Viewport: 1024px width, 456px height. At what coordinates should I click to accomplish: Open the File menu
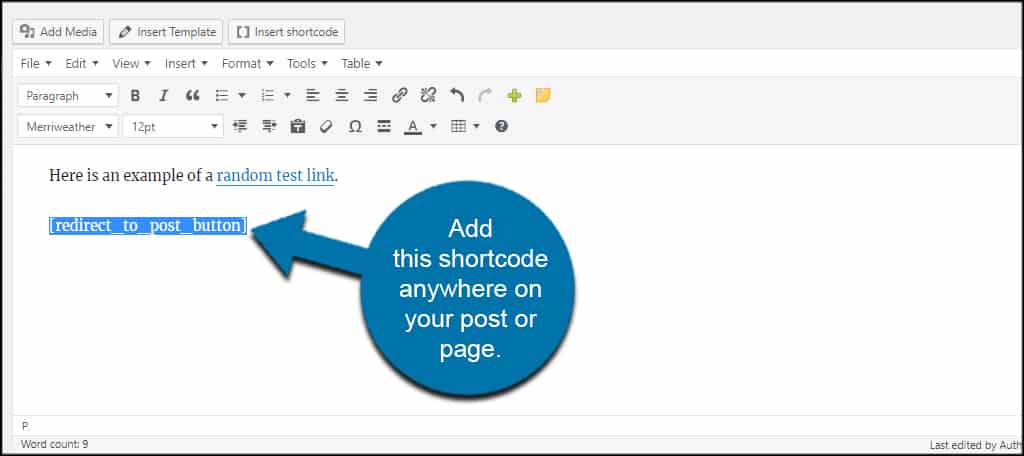36,63
